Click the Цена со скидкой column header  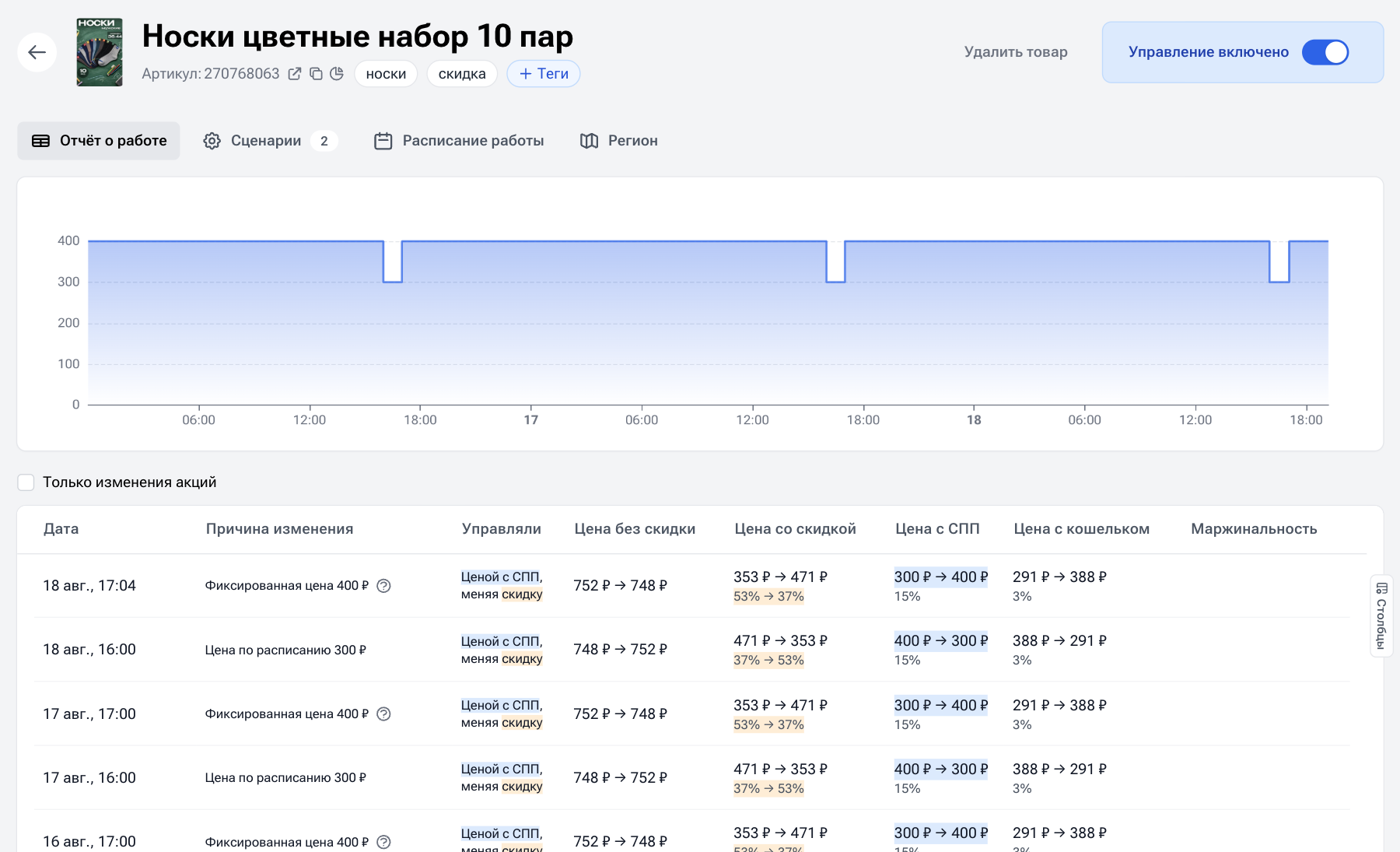point(795,529)
